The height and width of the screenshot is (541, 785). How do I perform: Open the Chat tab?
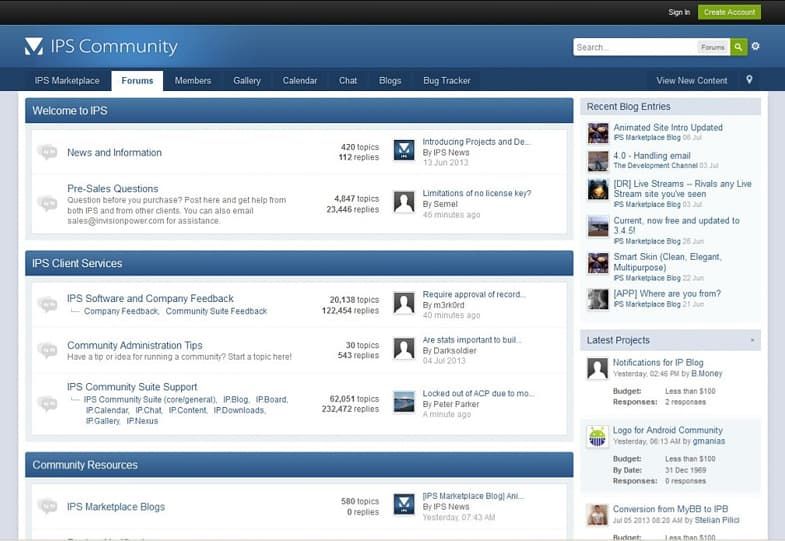(348, 81)
